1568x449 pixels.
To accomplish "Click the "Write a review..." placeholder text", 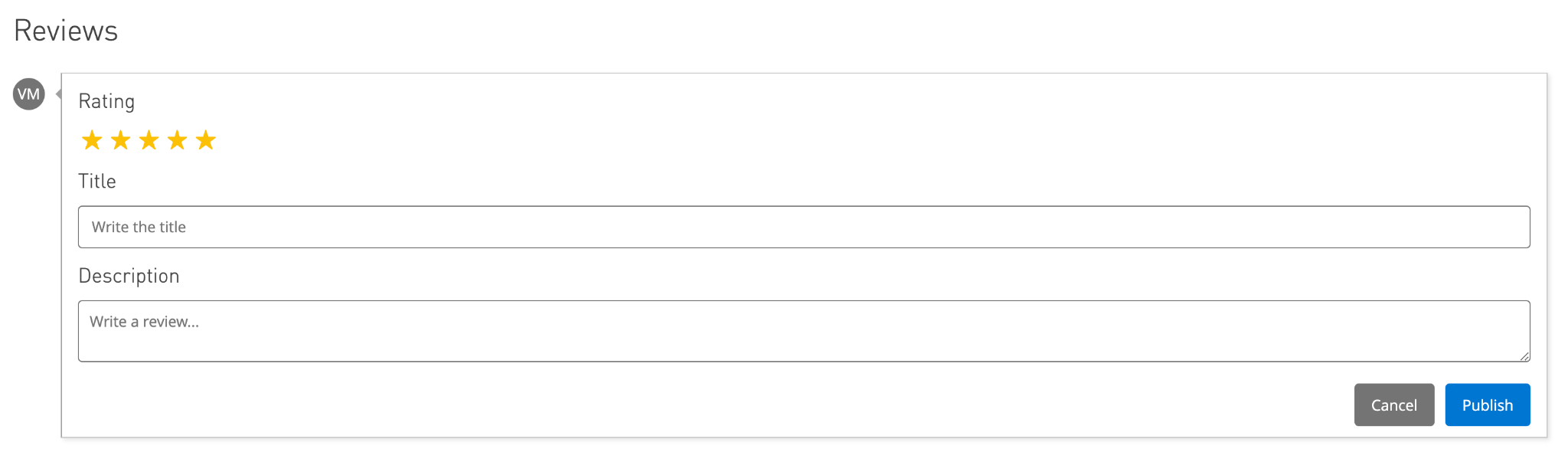I will click(144, 322).
